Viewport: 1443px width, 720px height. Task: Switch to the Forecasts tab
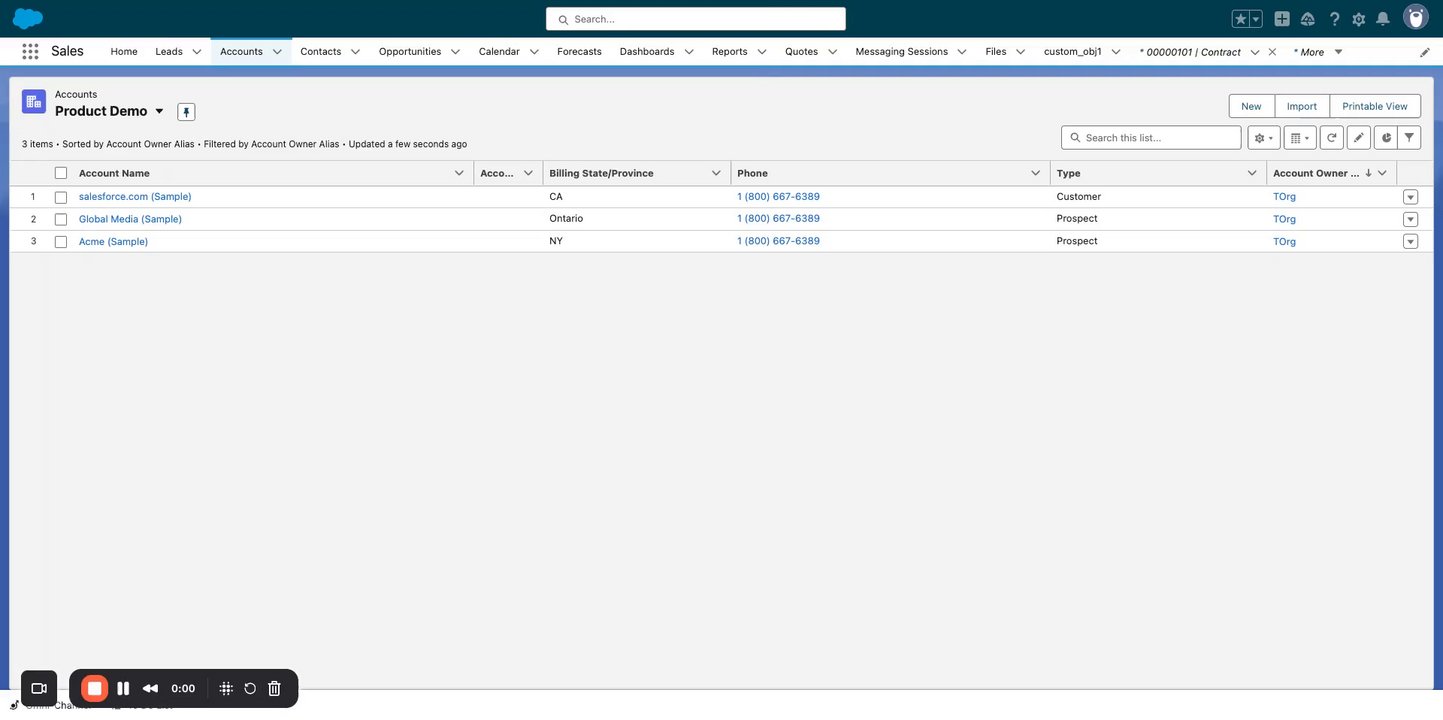click(579, 51)
